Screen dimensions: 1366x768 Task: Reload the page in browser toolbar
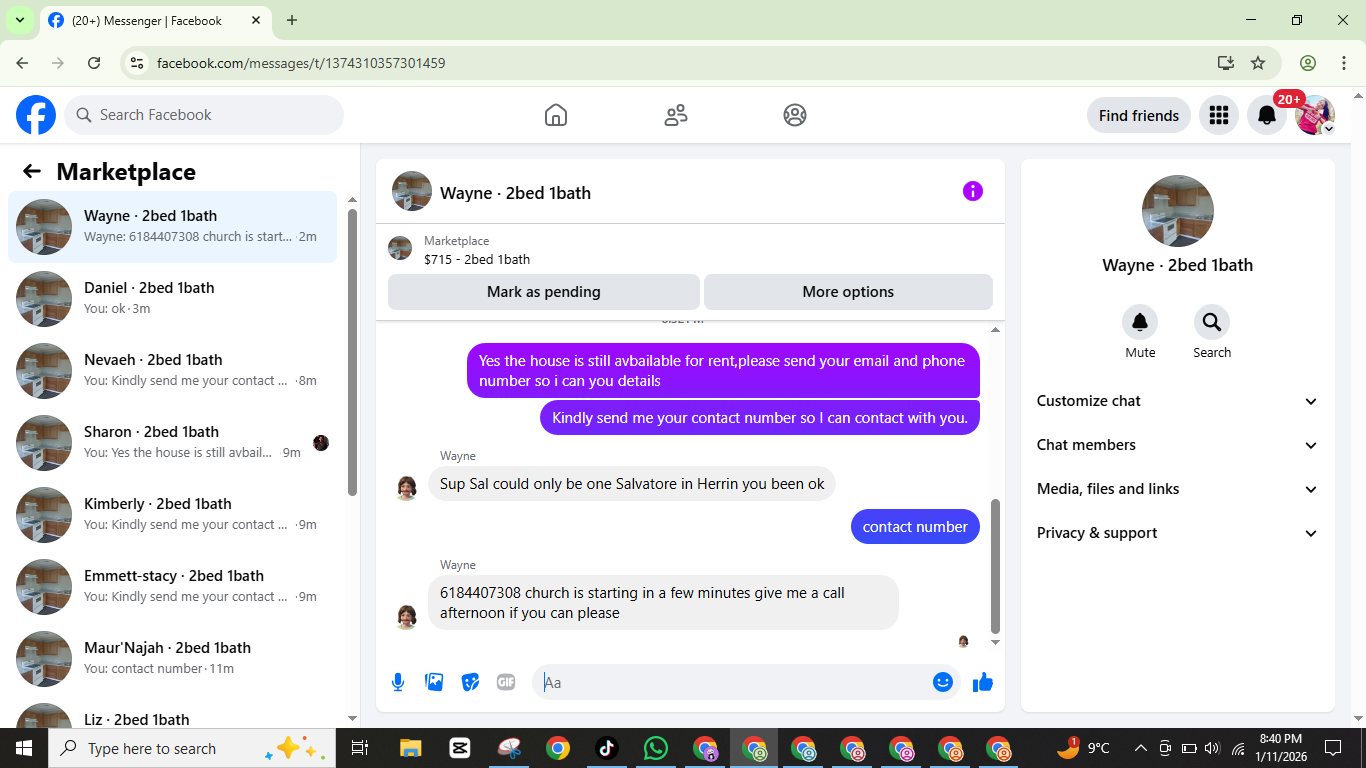pyautogui.click(x=94, y=63)
